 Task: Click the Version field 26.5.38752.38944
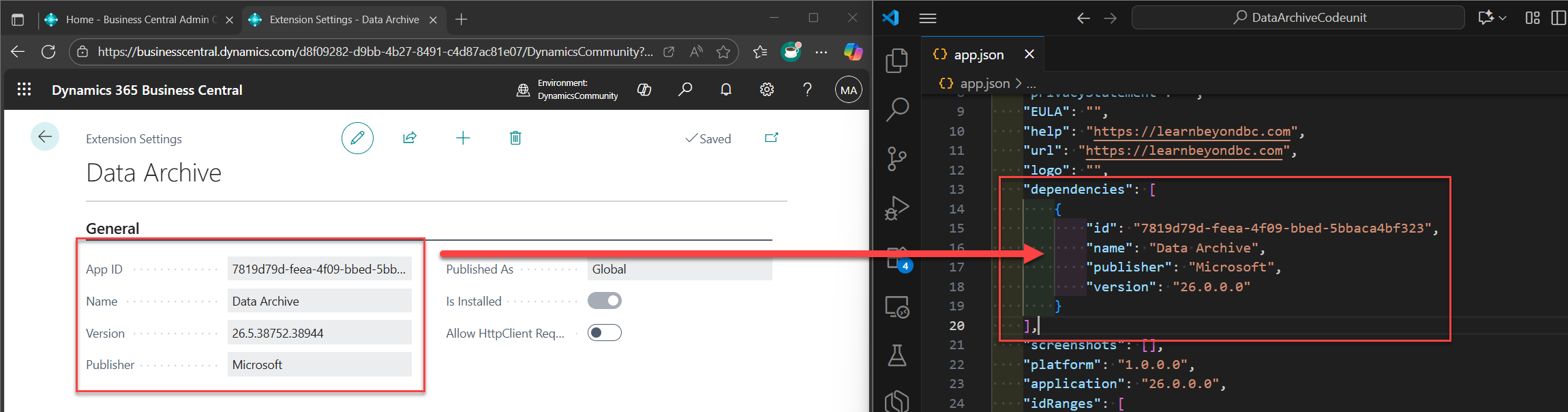[x=319, y=333]
